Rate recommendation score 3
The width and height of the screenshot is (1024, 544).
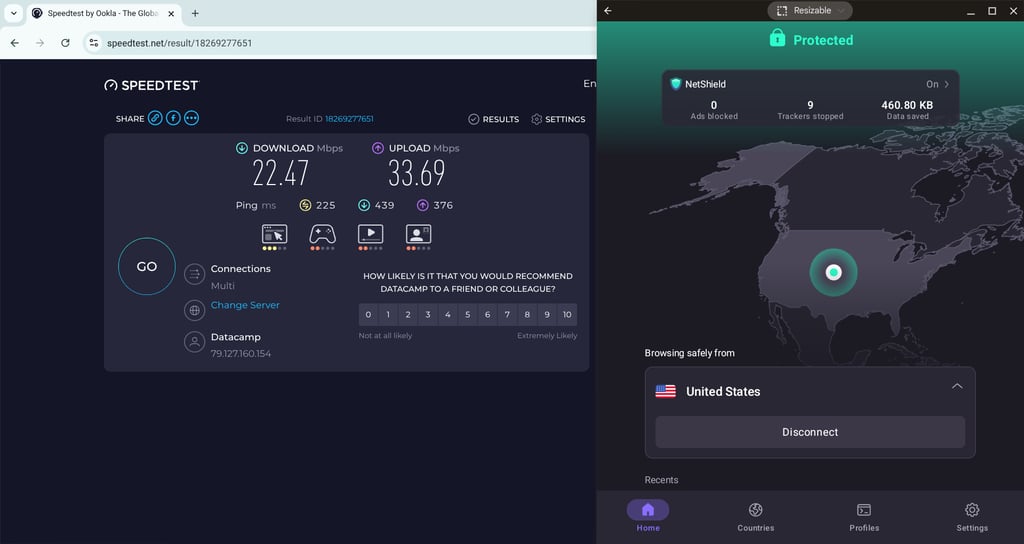pos(428,315)
